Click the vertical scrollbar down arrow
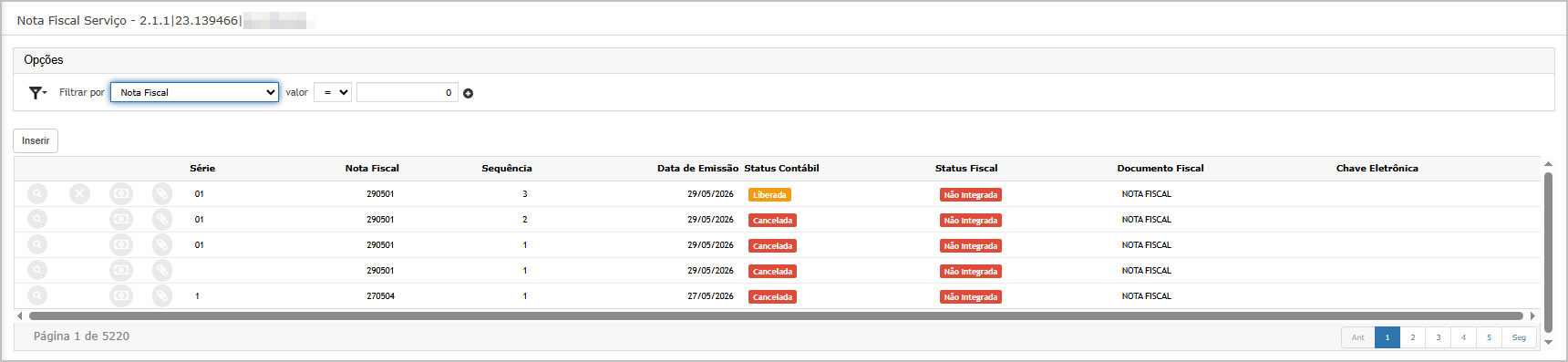The height and width of the screenshot is (362, 1568). coord(1548,342)
